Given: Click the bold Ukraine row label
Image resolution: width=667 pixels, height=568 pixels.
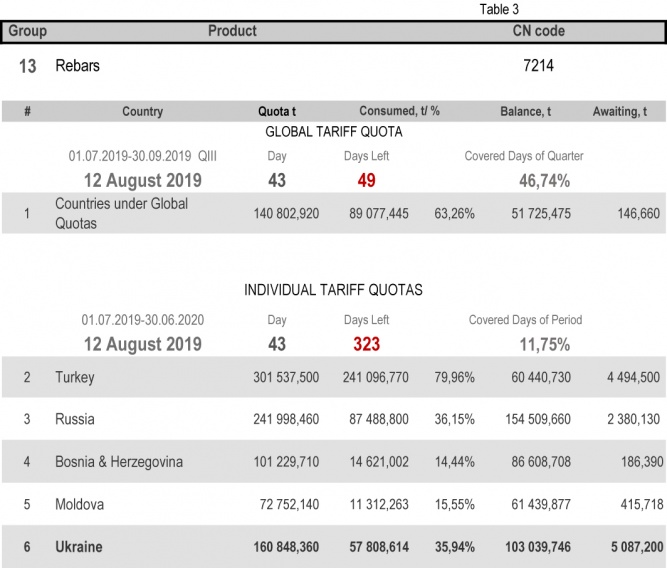Looking at the screenshot, I should 79,548.
